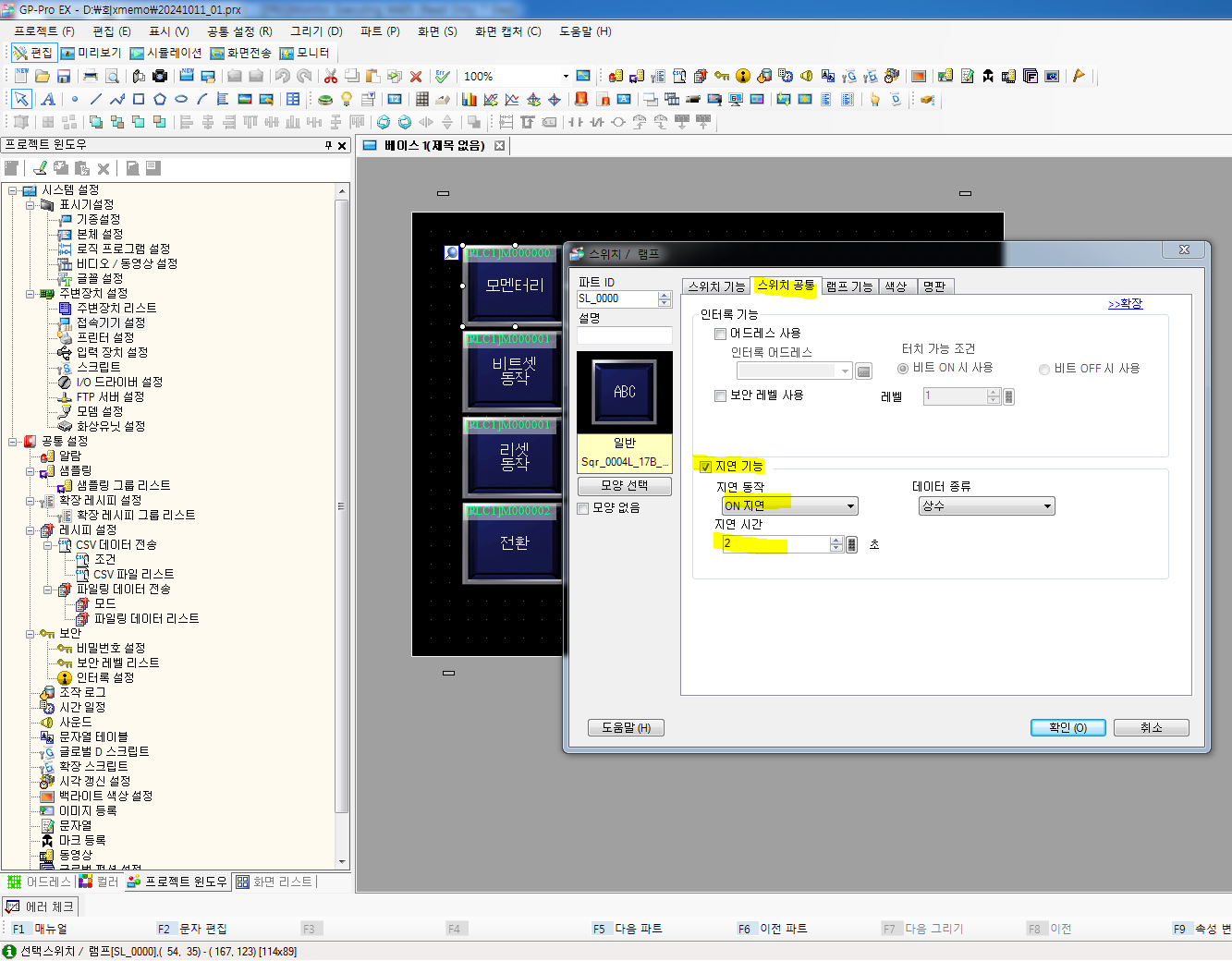Click the 파트 ID SL_0000 field

point(617,299)
